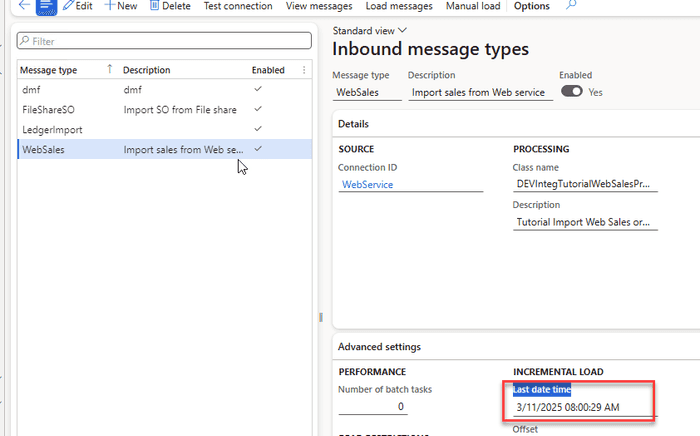Open the Options tab
Screen dimensions: 700x436
point(531,6)
